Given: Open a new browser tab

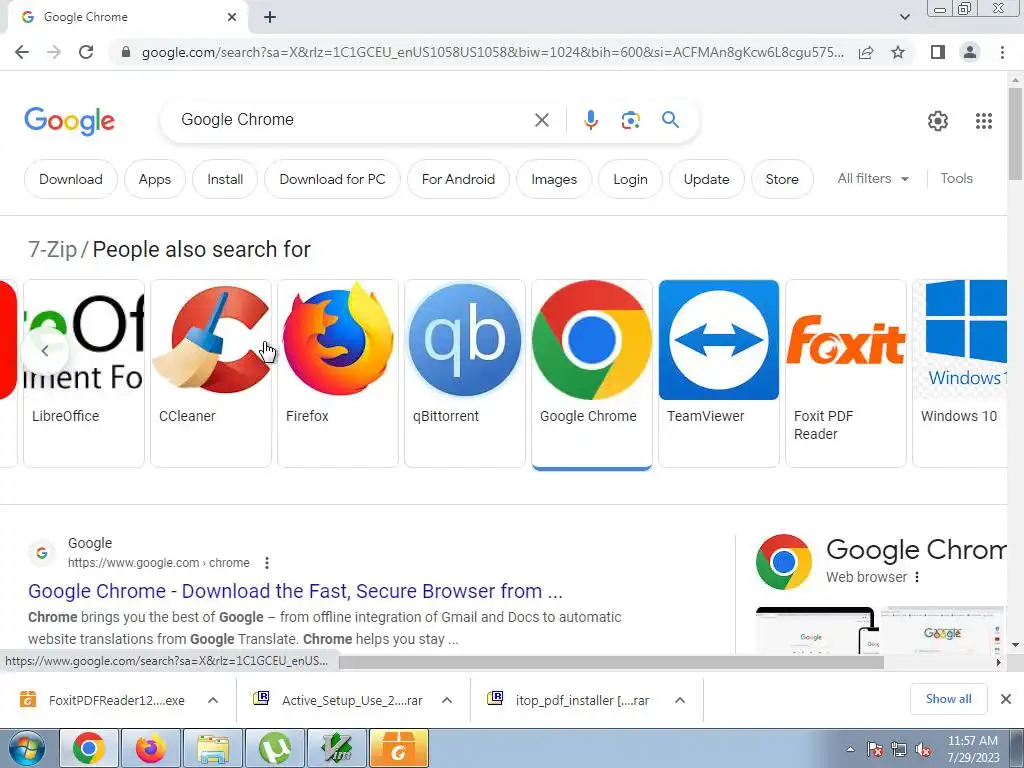Looking at the screenshot, I should [x=270, y=17].
